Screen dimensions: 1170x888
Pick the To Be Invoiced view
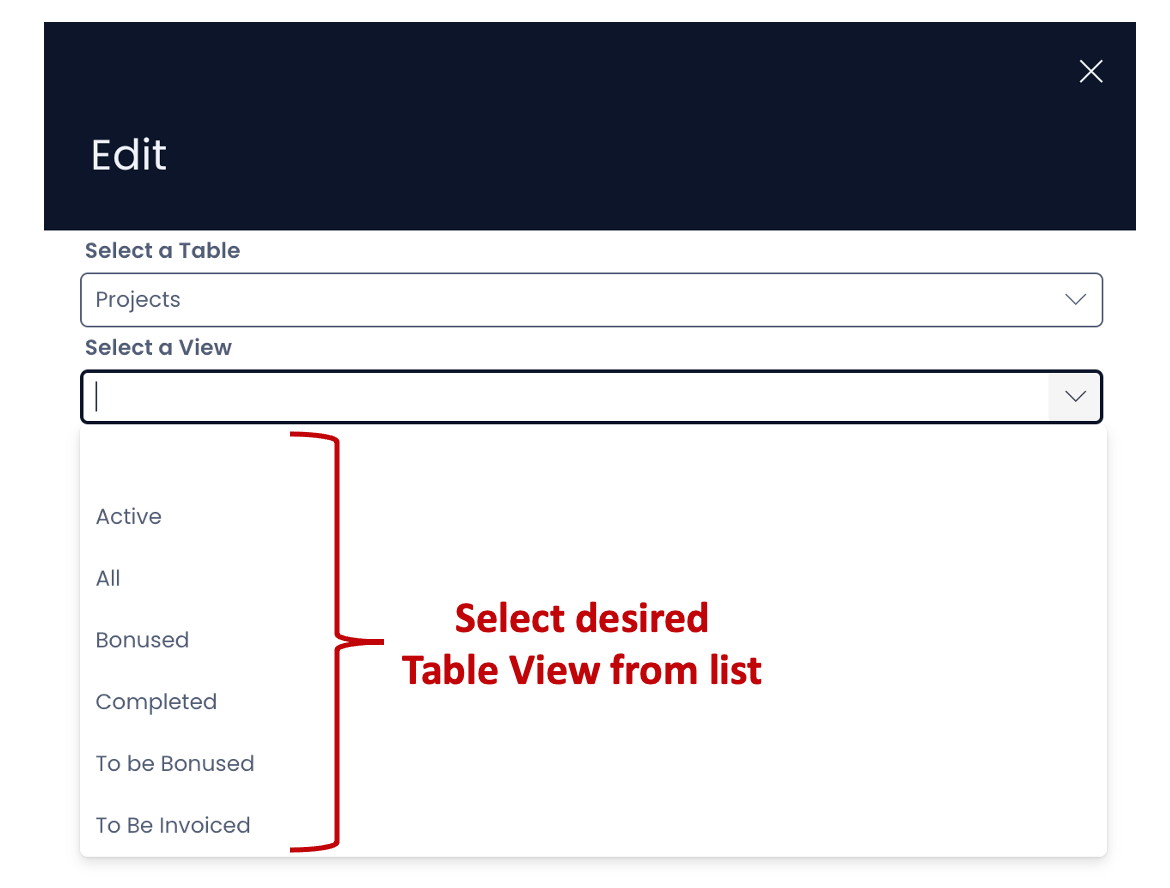[593, 825]
